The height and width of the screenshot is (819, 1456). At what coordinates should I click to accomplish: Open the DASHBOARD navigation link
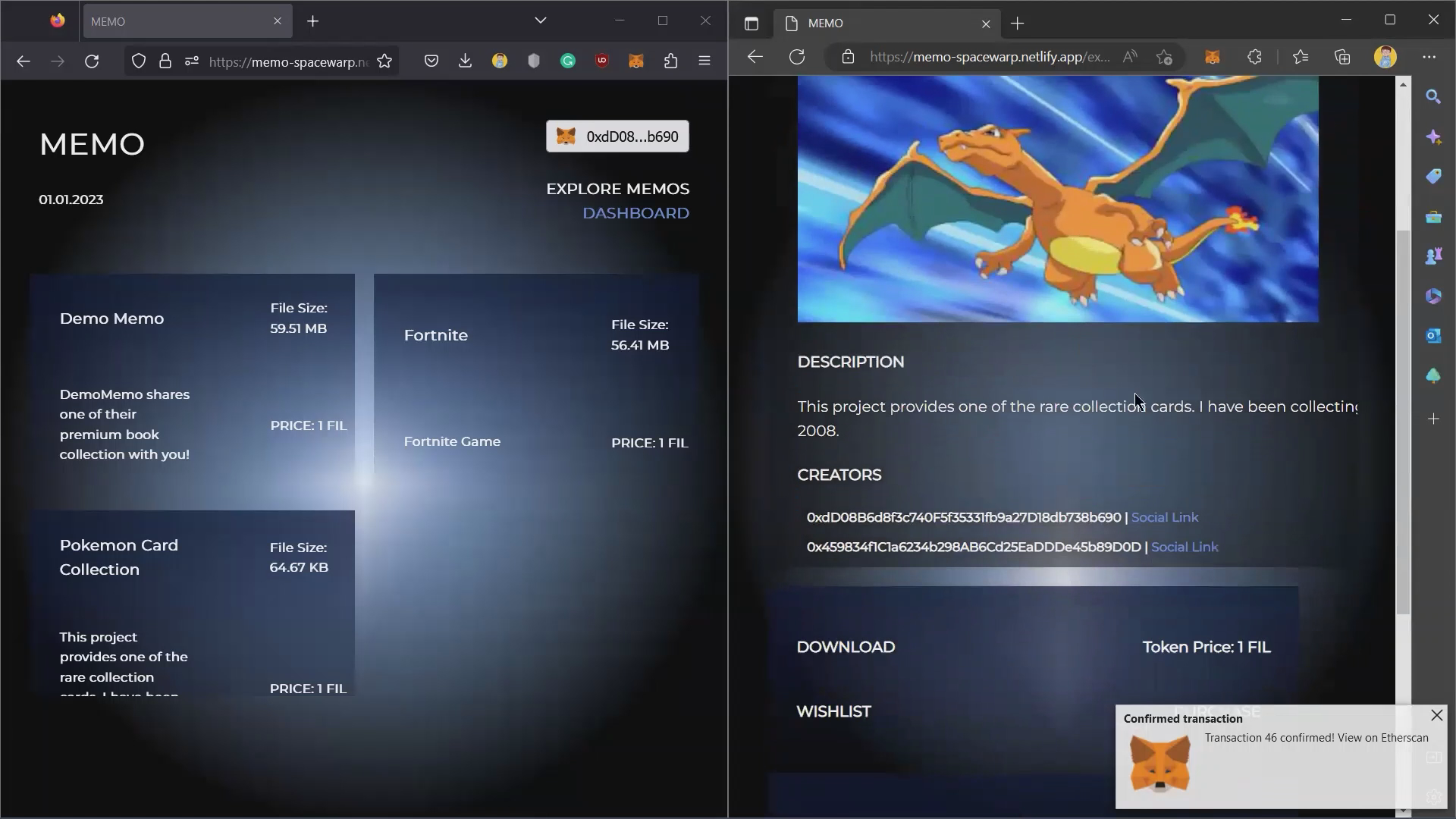tap(635, 213)
